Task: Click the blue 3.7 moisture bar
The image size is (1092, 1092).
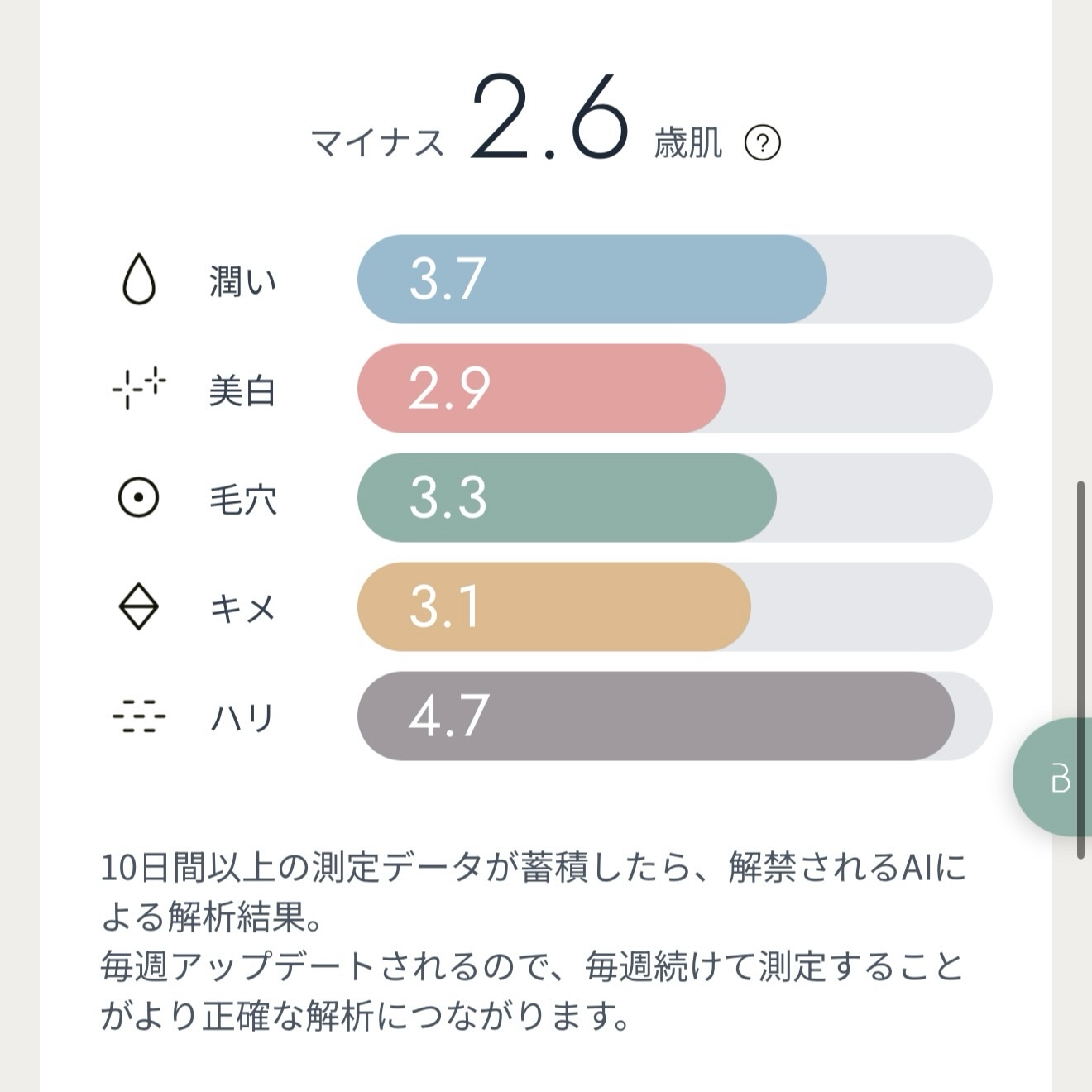Action: tap(591, 280)
